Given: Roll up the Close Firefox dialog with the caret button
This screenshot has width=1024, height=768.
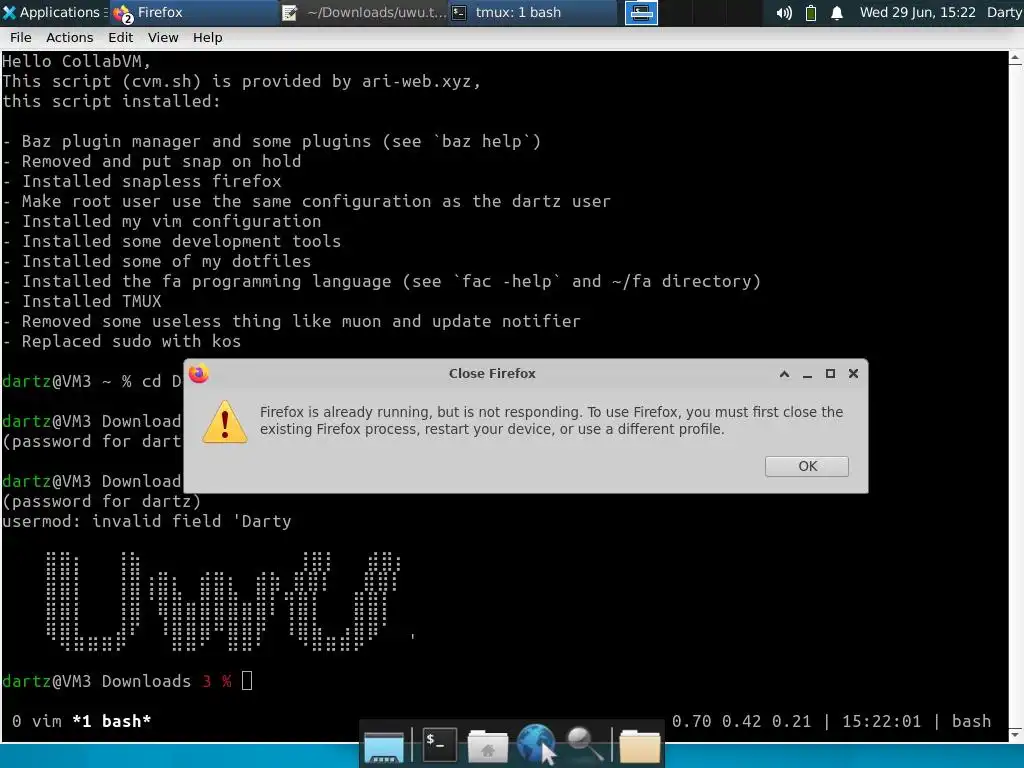Looking at the screenshot, I should click(784, 374).
